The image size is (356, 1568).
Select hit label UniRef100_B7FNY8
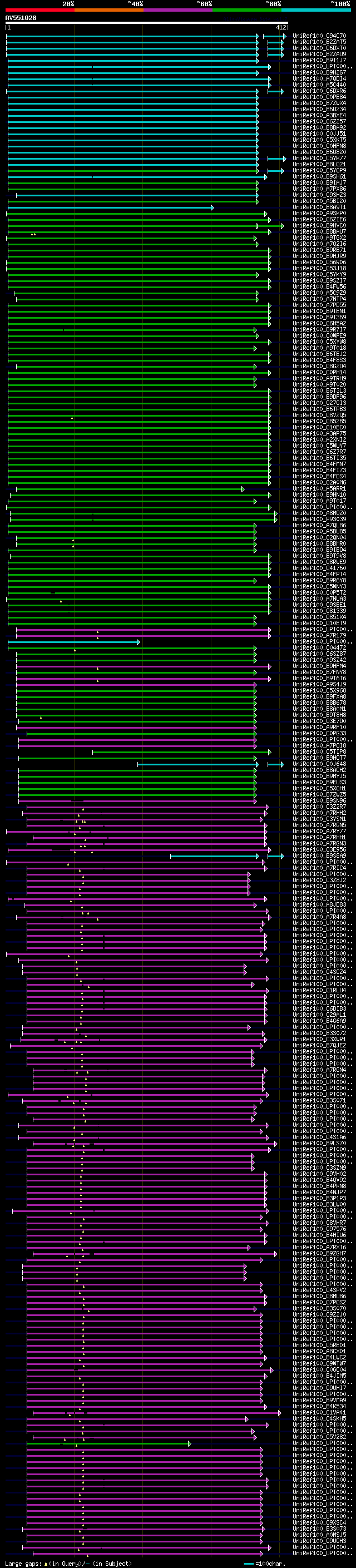click(319, 672)
